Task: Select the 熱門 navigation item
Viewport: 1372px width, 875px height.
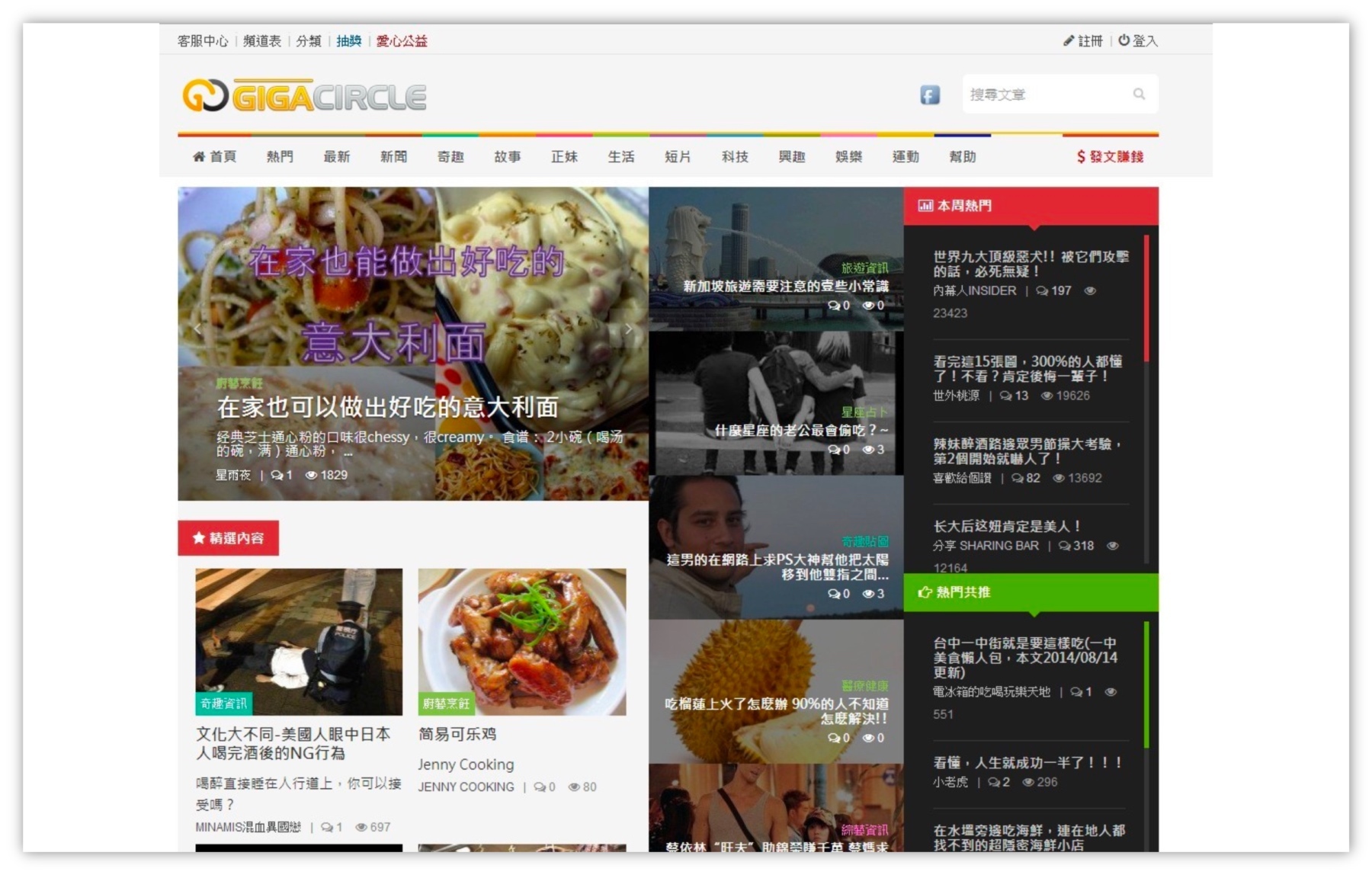Action: (x=280, y=157)
